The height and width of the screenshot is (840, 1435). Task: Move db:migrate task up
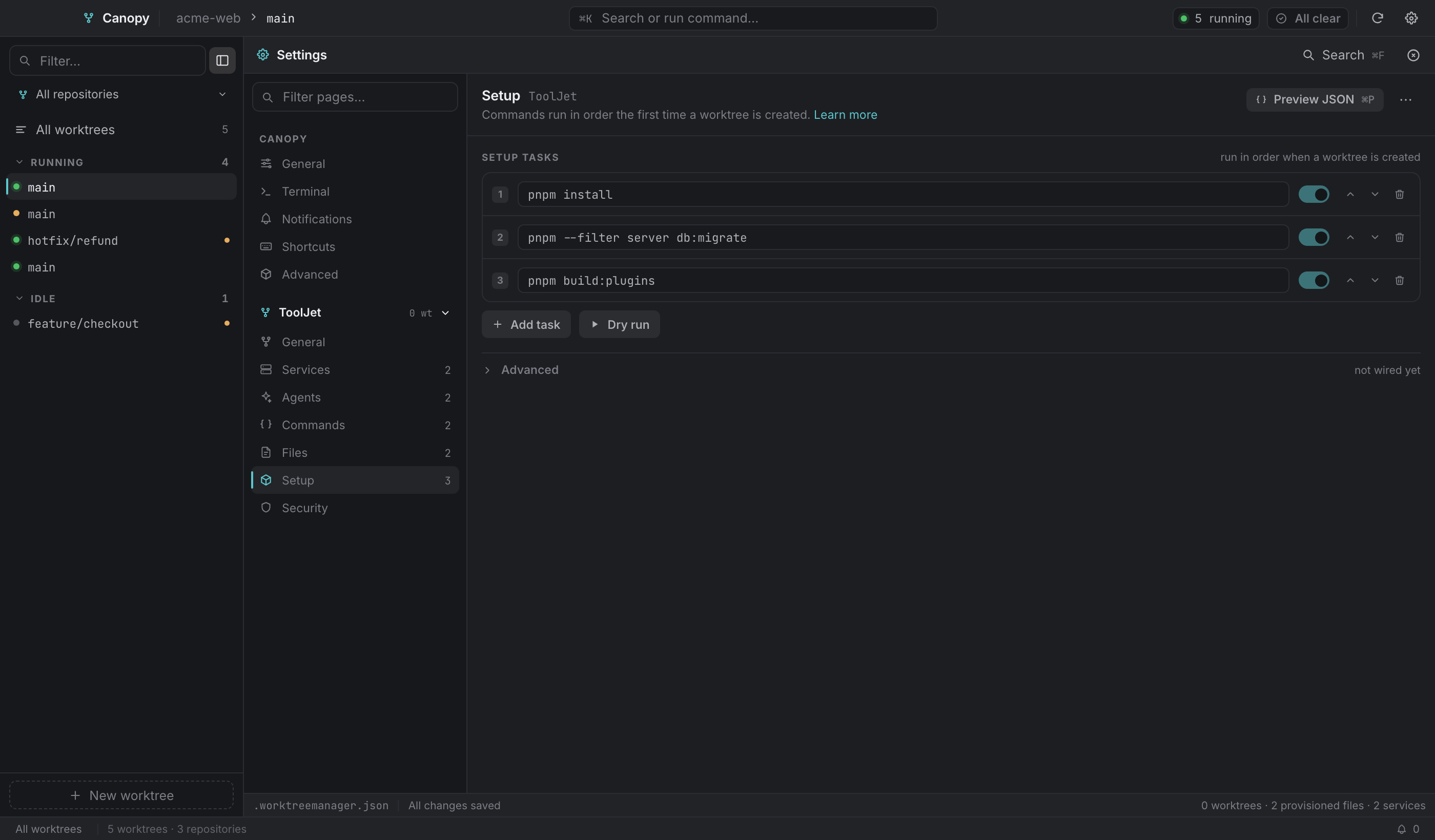pos(1350,237)
